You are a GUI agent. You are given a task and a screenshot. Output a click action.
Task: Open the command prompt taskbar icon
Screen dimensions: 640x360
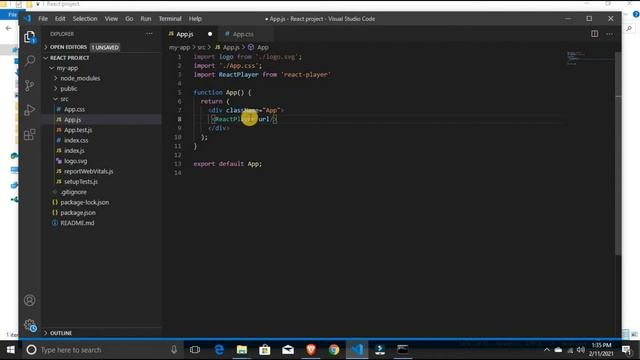coord(403,350)
